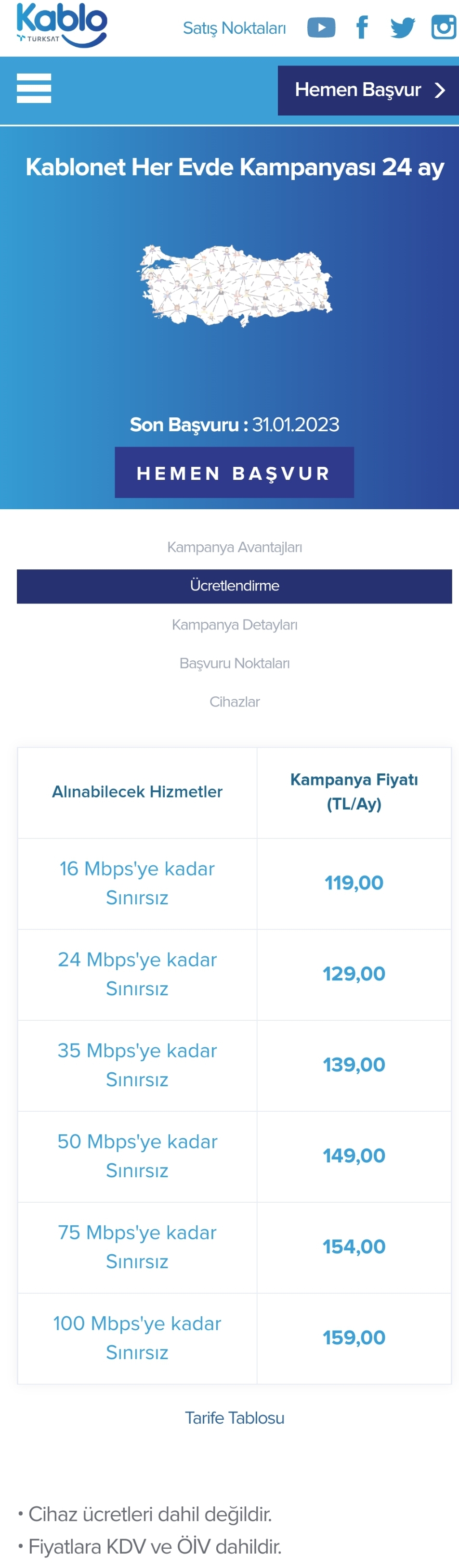The image size is (459, 1568).
Task: Click the 50 Mbps'ye kadar Sınırsız row
Action: [137, 1155]
